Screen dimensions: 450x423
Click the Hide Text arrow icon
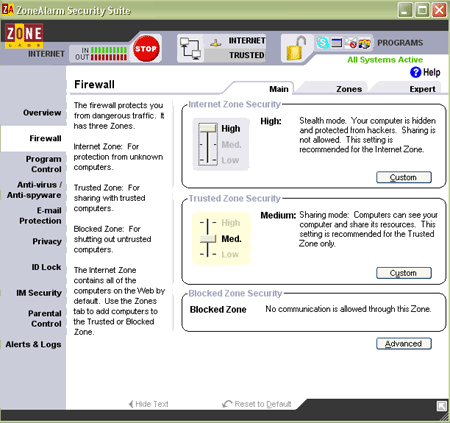point(131,404)
